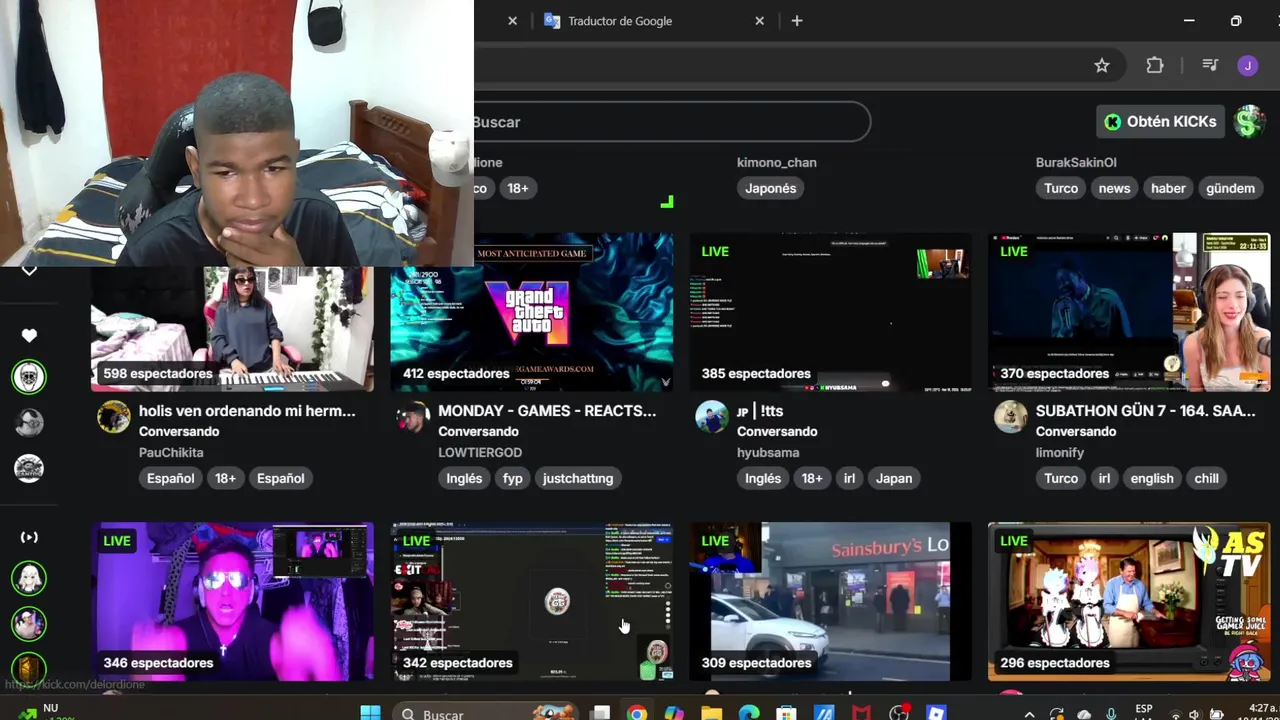The height and width of the screenshot is (720, 1280).
Task: Select the news tag under BurakSakinOl
Action: (1114, 188)
